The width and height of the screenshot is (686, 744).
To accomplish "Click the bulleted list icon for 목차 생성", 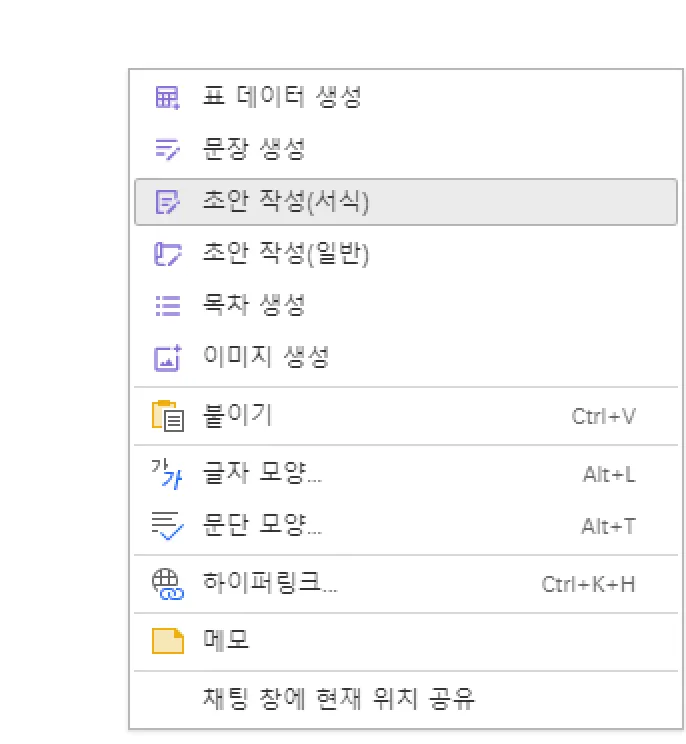I will click(x=167, y=305).
